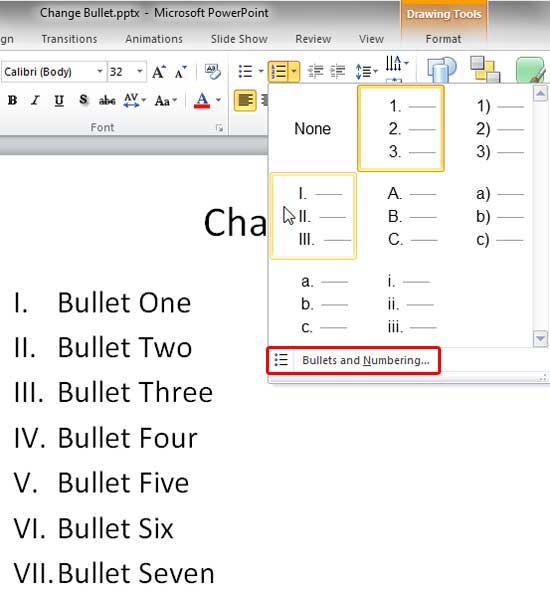Apply text shadow button
Viewport: 550px width, 595px height.
pyautogui.click(x=83, y=101)
